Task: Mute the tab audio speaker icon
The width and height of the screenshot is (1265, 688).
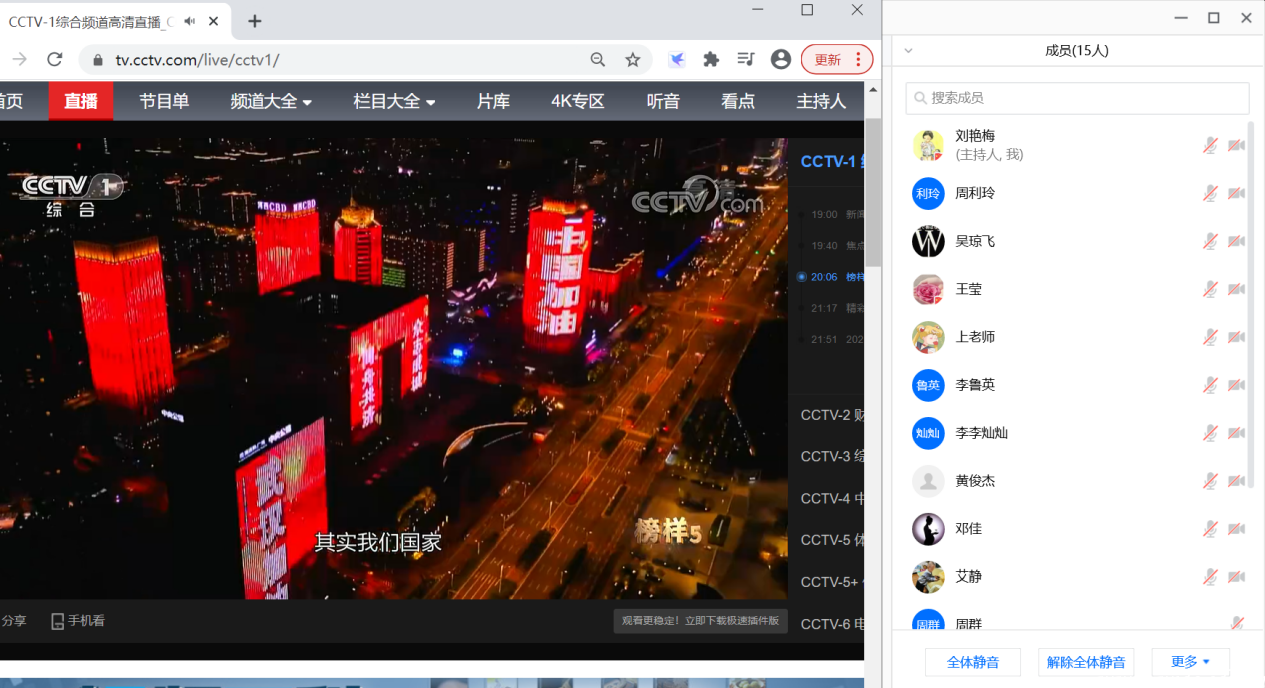Action: click(190, 21)
